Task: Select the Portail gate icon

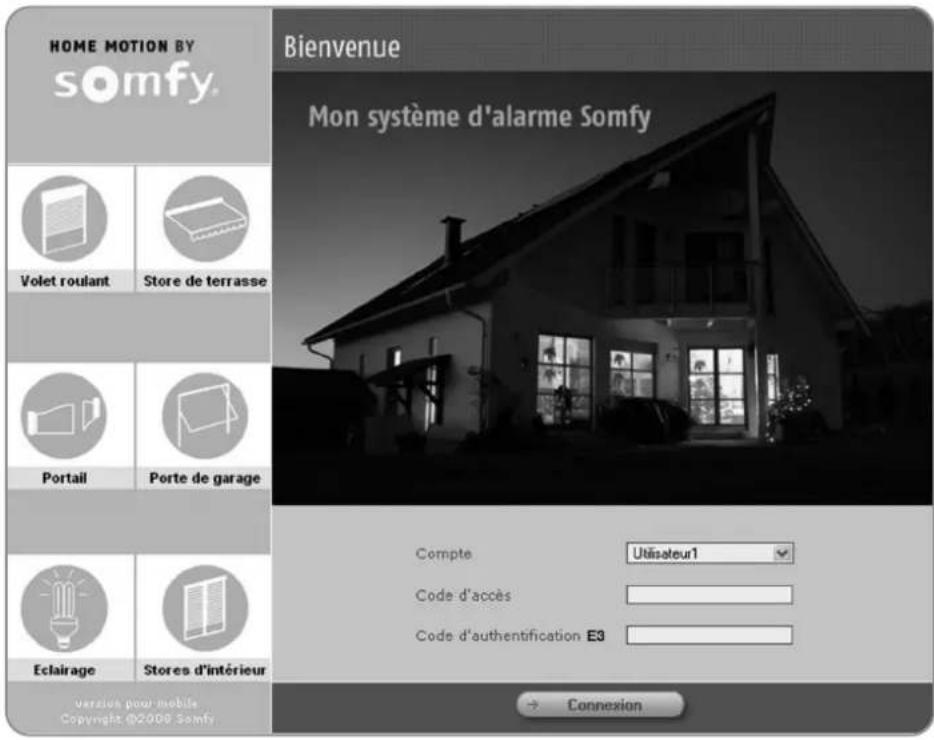Action: click(64, 416)
